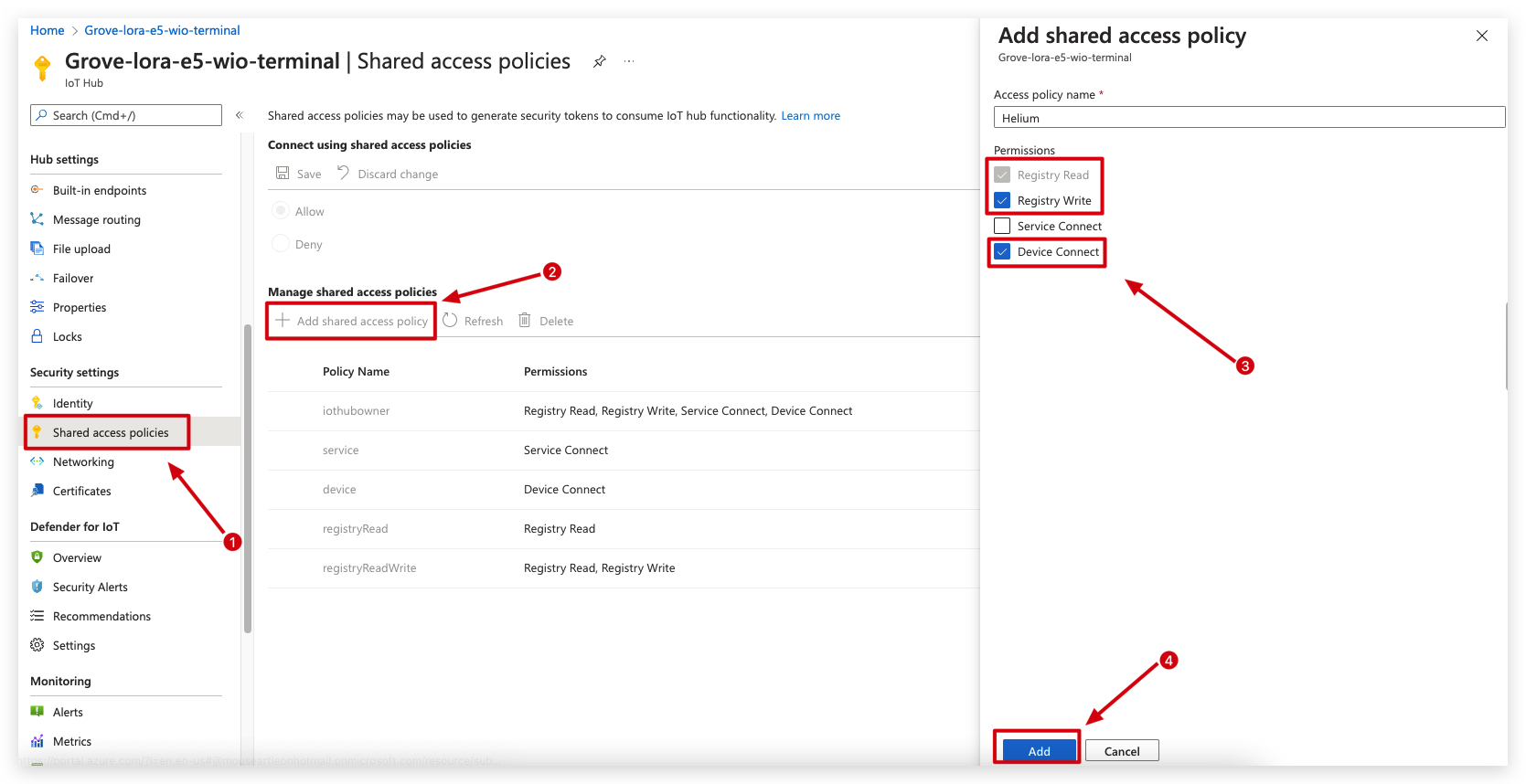This screenshot has height=784, width=1526.
Task: Click the Properties icon
Action: click(37, 307)
